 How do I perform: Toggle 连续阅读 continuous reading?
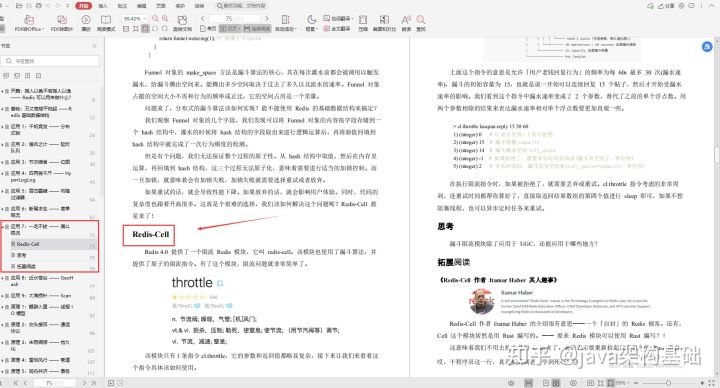pyautogui.click(x=257, y=28)
